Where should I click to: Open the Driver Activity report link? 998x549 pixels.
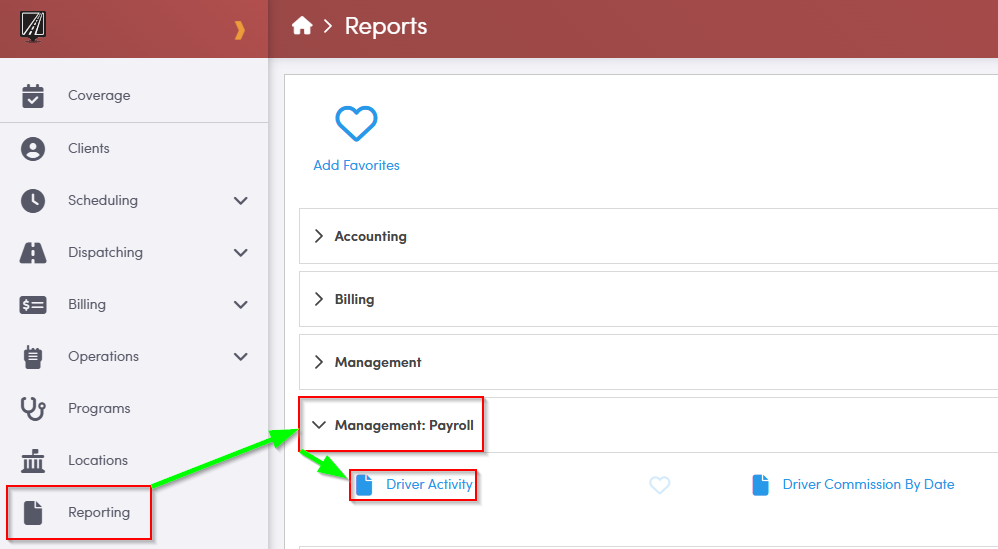coord(429,485)
